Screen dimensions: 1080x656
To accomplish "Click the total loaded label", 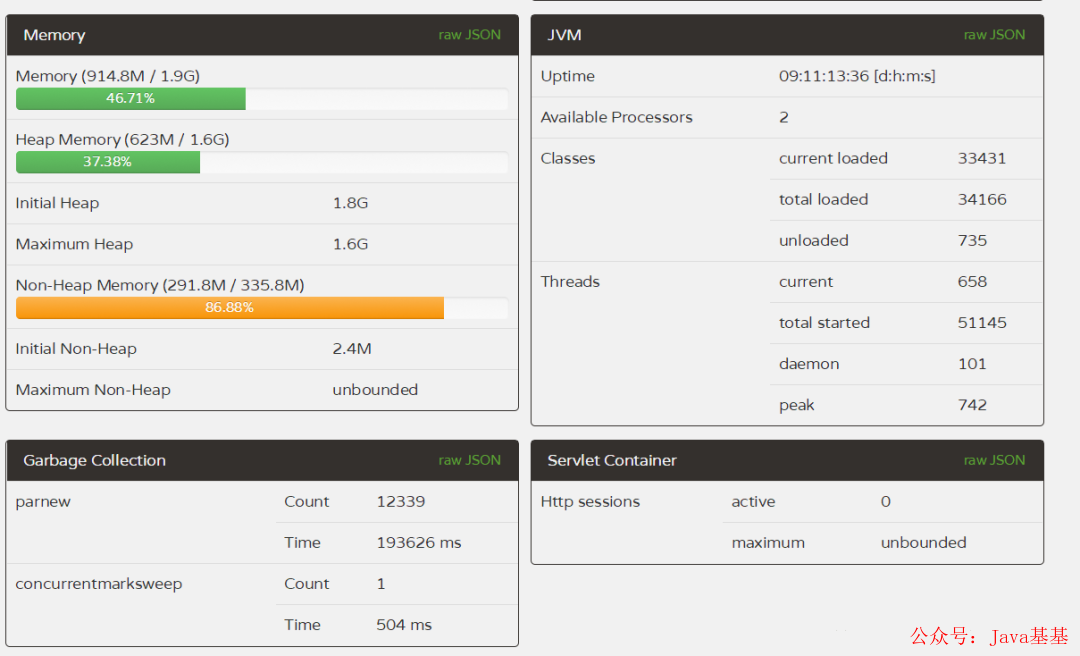I will coord(823,199).
